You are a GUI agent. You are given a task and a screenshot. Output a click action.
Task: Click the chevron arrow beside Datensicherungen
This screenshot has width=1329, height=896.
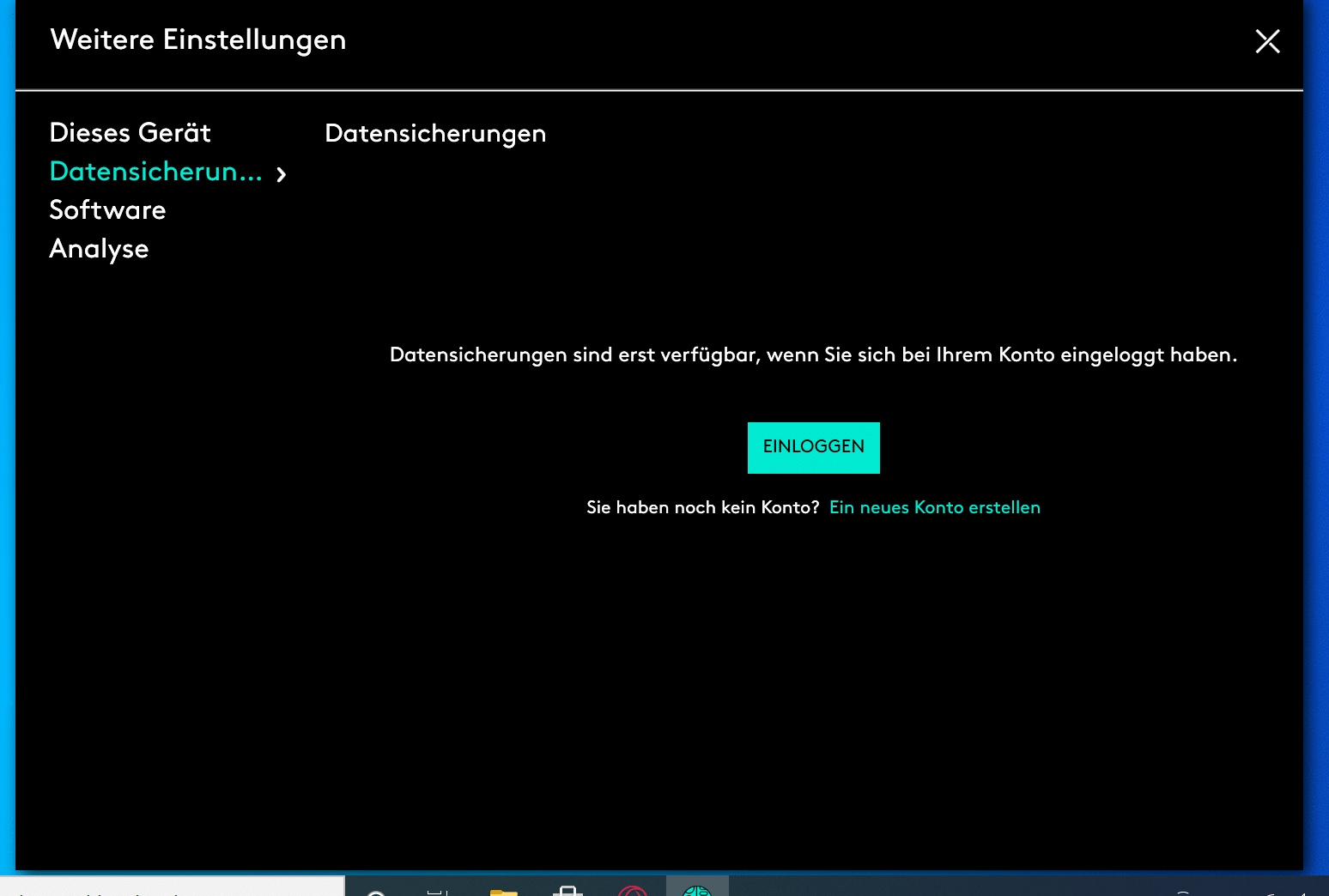pyautogui.click(x=282, y=174)
